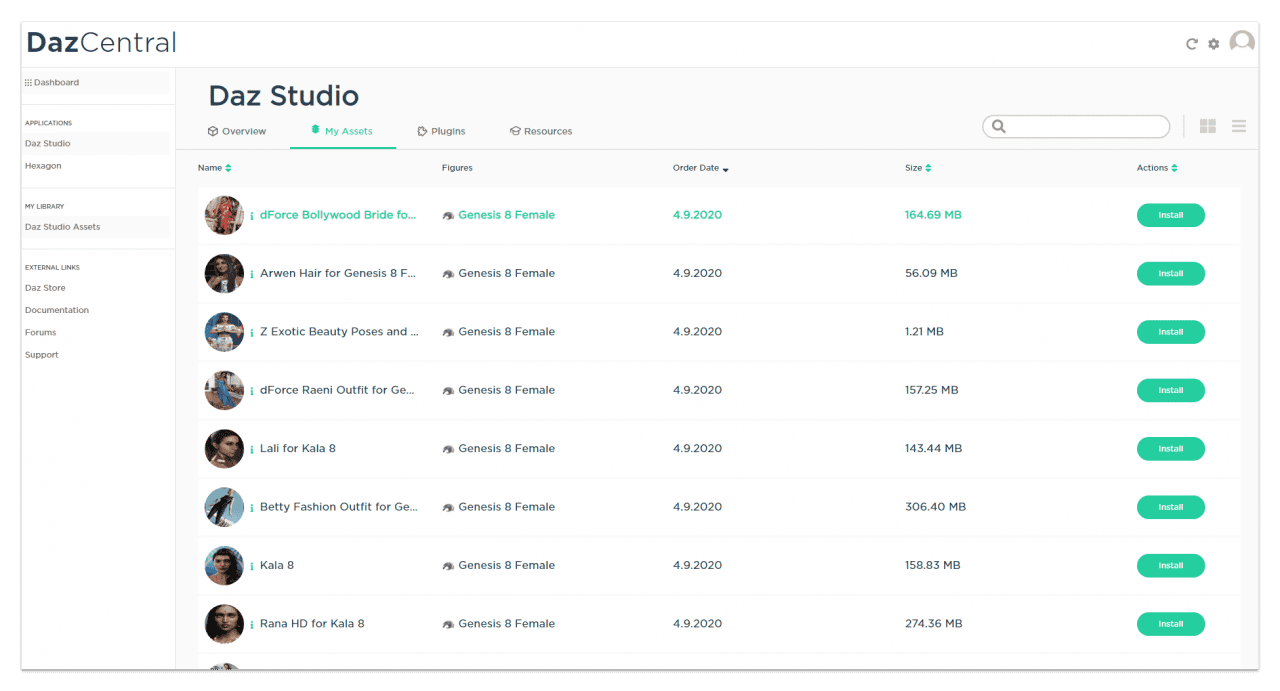Open the Plugins tab
1280x691 pixels.
pyautogui.click(x=441, y=131)
